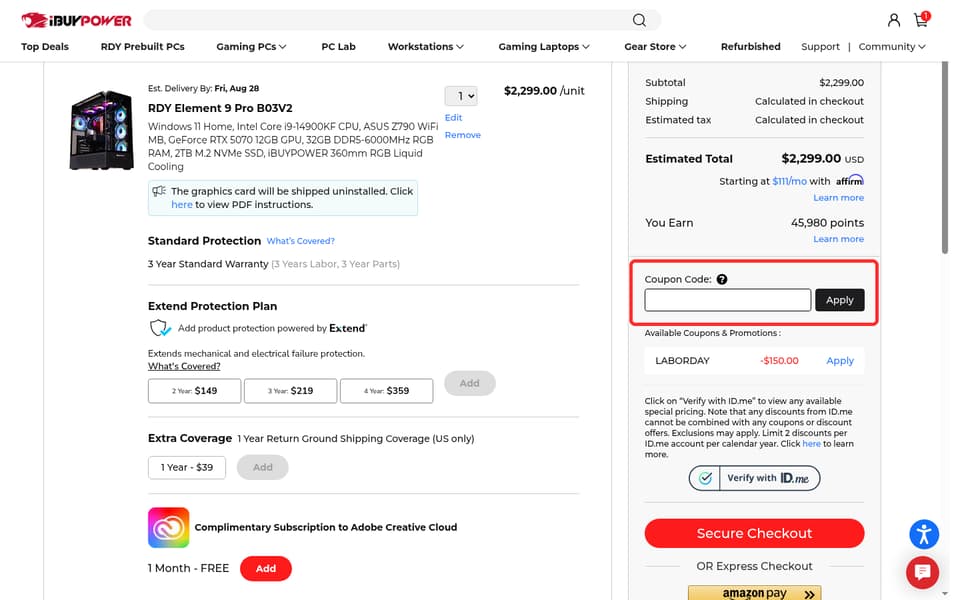Expand the Gear Store menu
This screenshot has height=600, width=960.
(655, 47)
